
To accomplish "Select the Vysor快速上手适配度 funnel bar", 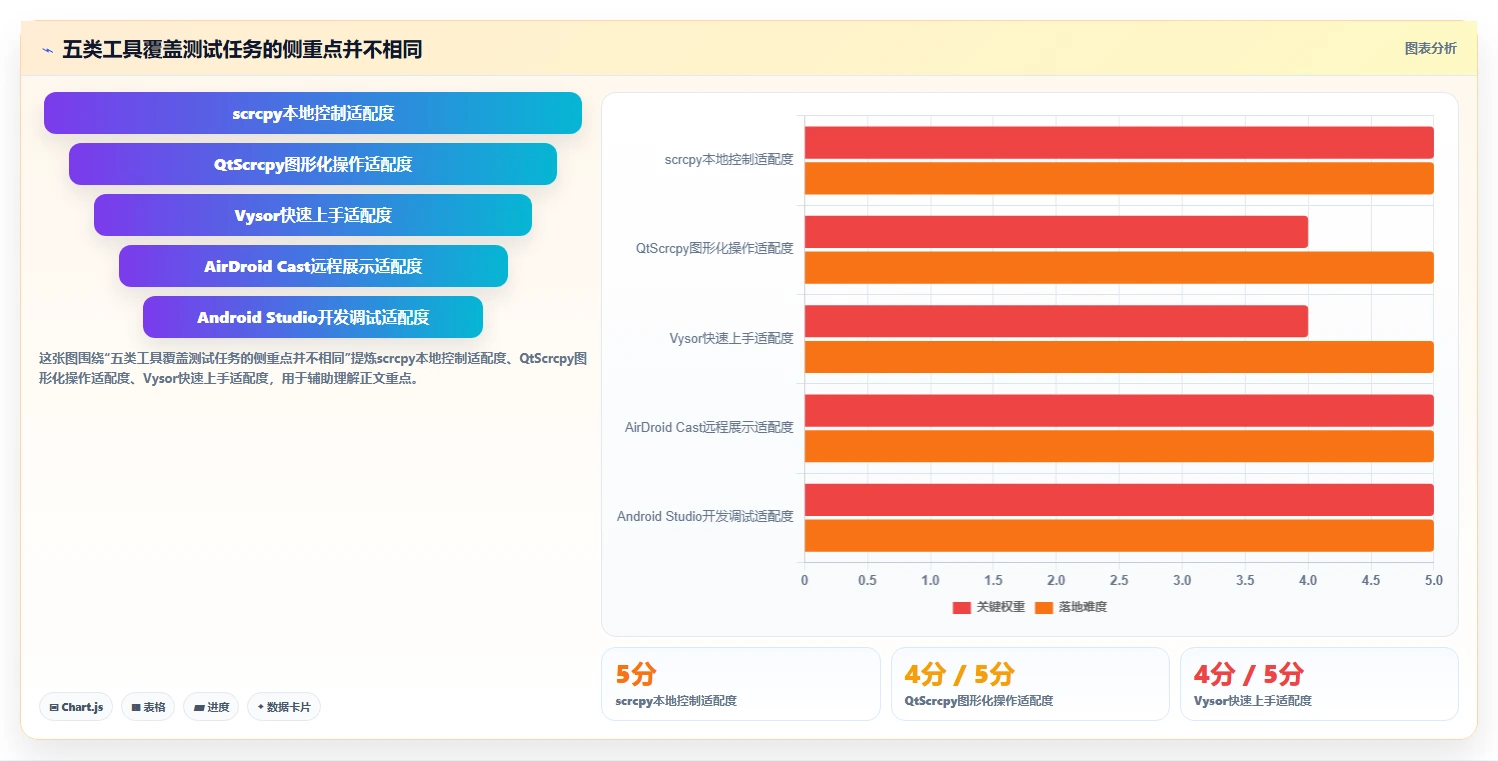I will point(313,215).
